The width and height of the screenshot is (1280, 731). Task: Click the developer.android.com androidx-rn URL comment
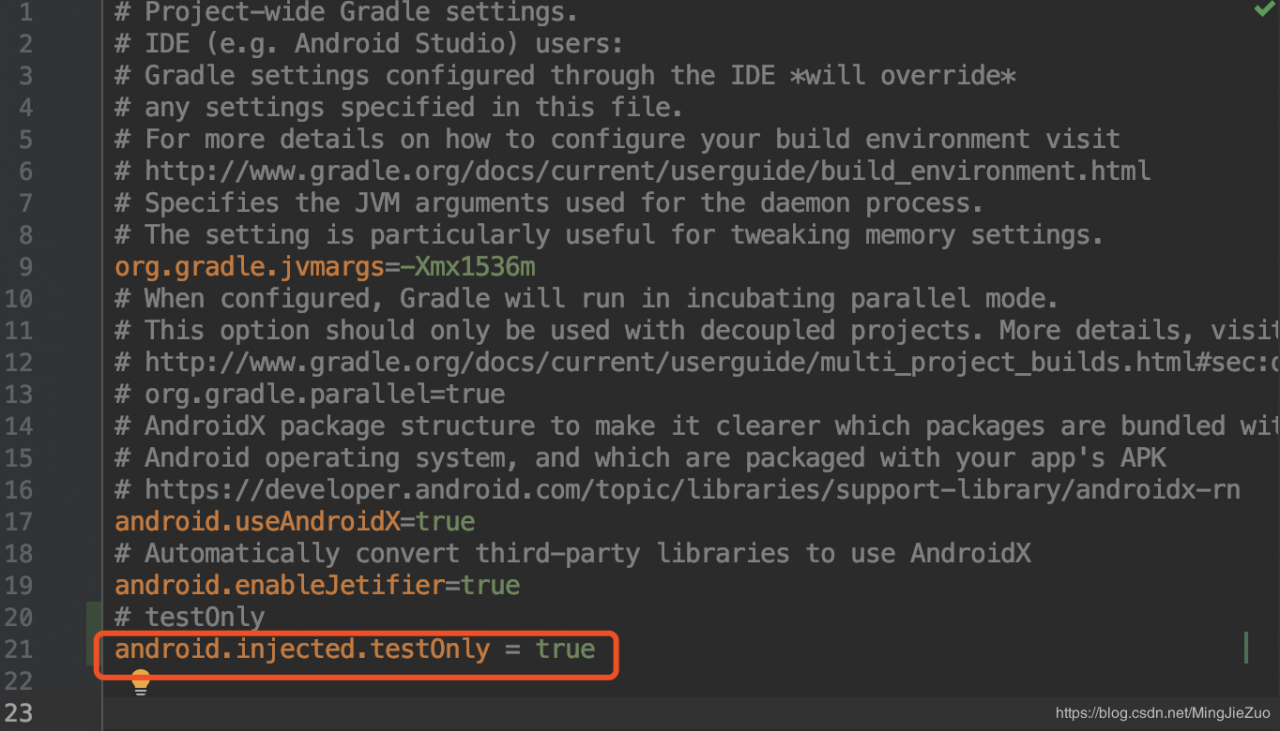coord(678,489)
